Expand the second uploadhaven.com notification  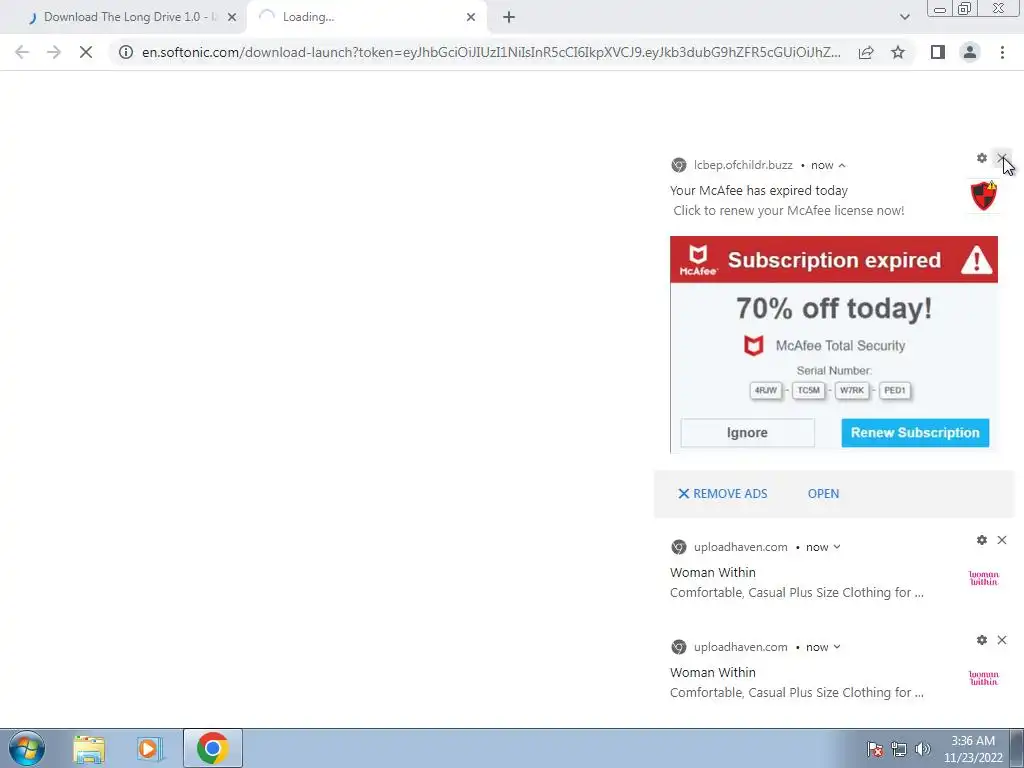(837, 647)
